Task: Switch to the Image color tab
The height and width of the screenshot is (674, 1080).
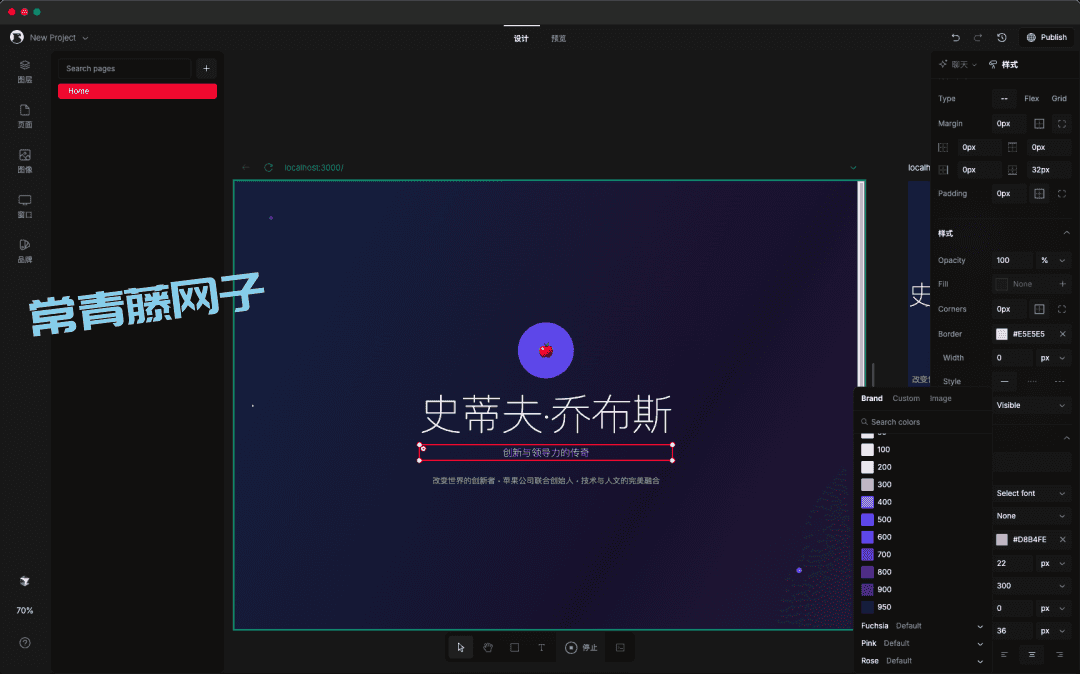Action: coord(940,399)
